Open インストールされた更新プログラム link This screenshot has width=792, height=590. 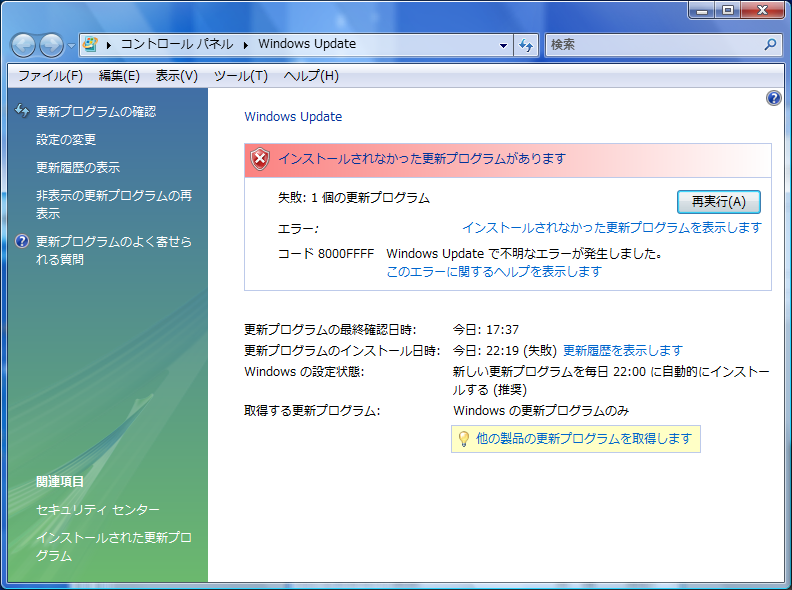tap(114, 547)
